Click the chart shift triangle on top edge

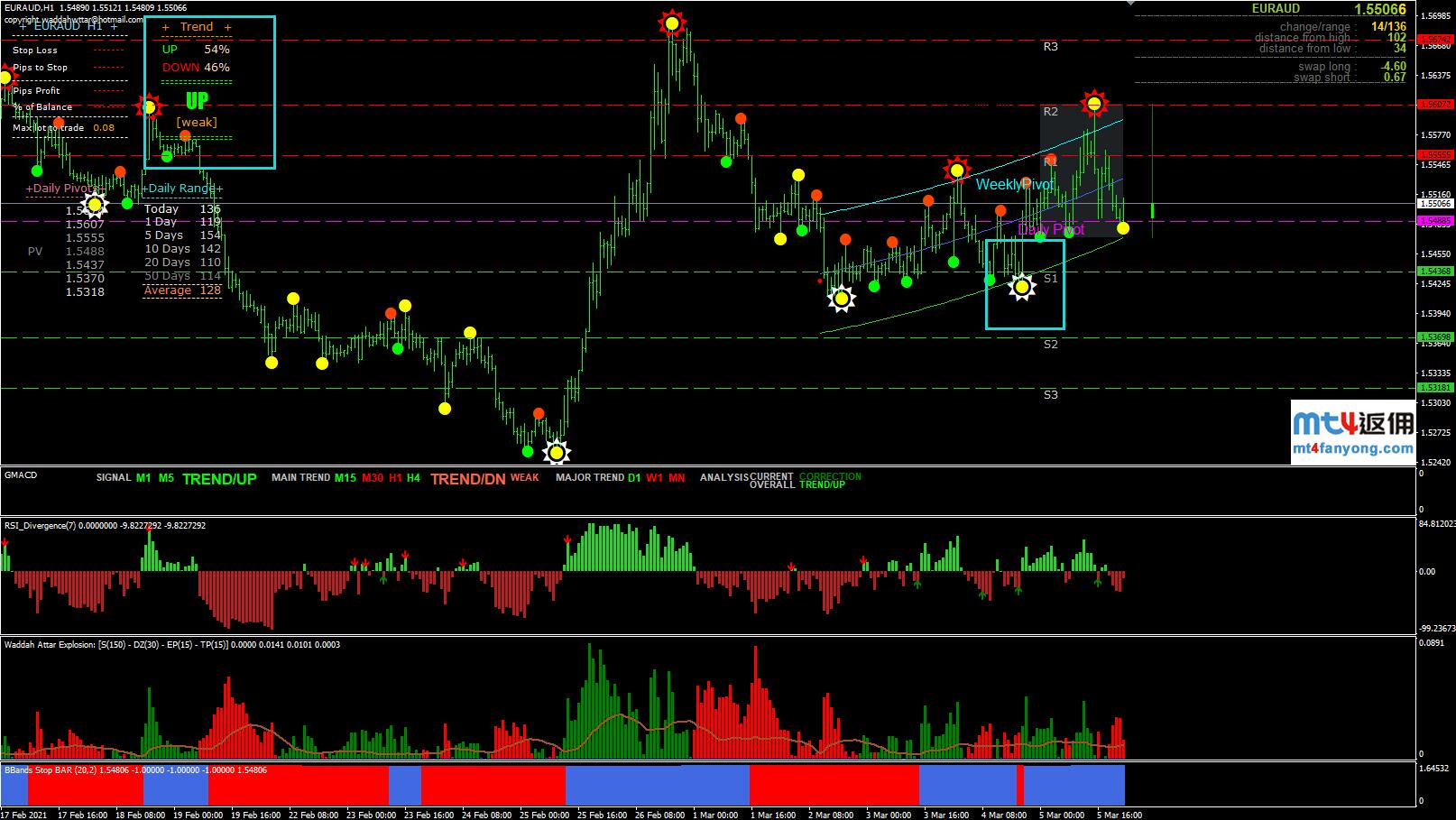pyautogui.click(x=1131, y=4)
